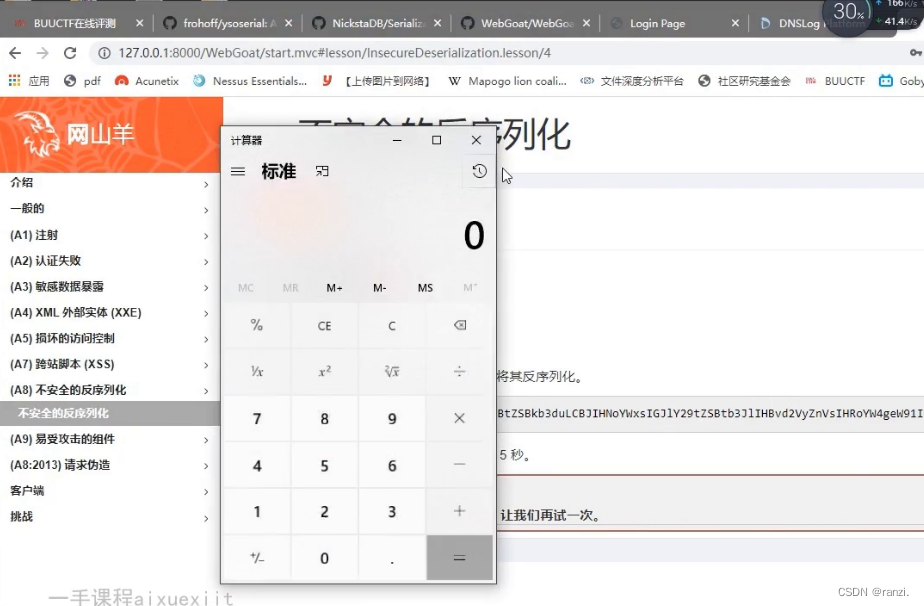
Task: Click digit 8 on calculator
Action: click(x=324, y=419)
